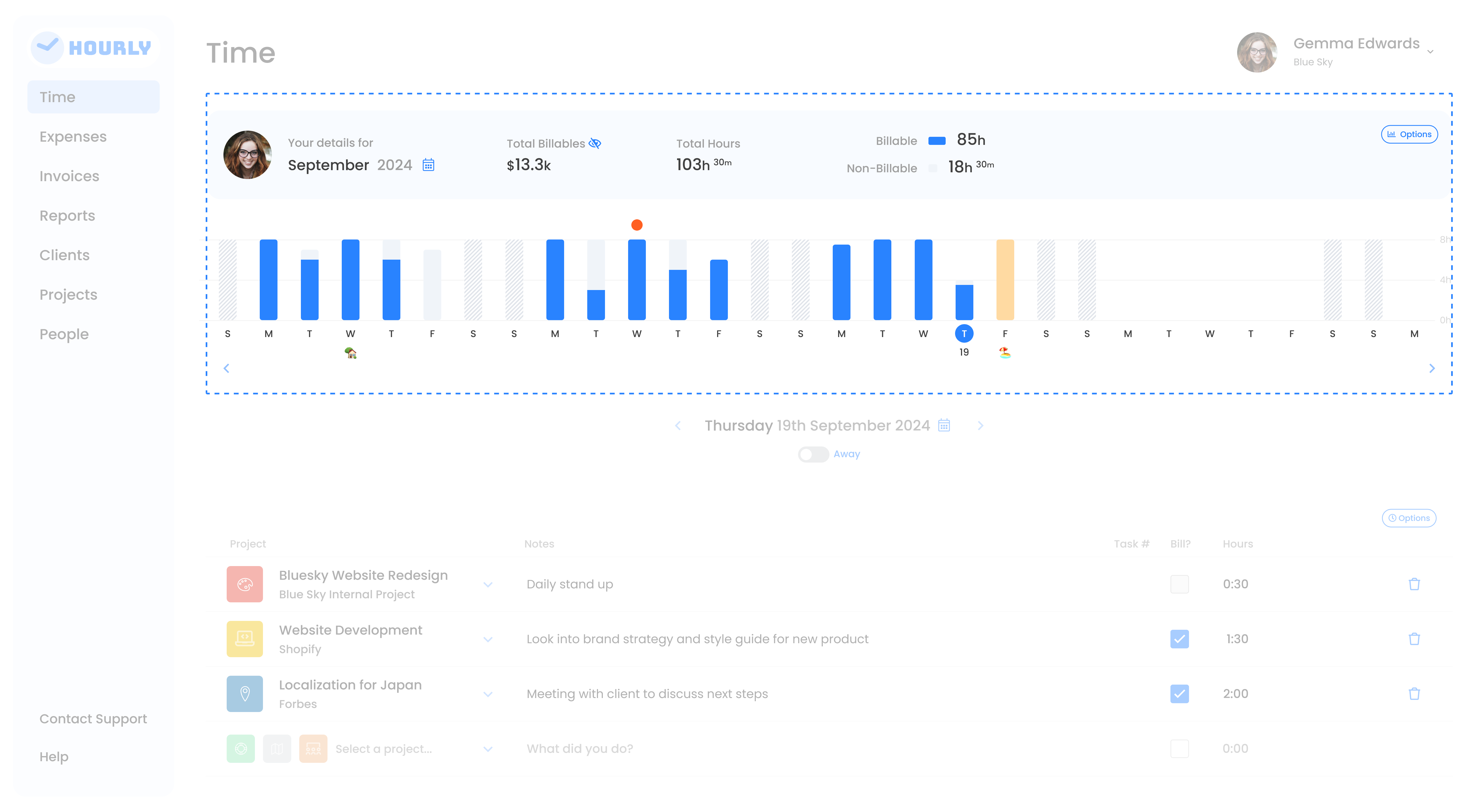Image resolution: width=1481 pixels, height=812 pixels.
Task: Open Gemma Edwards account dropdown
Action: point(1430,52)
